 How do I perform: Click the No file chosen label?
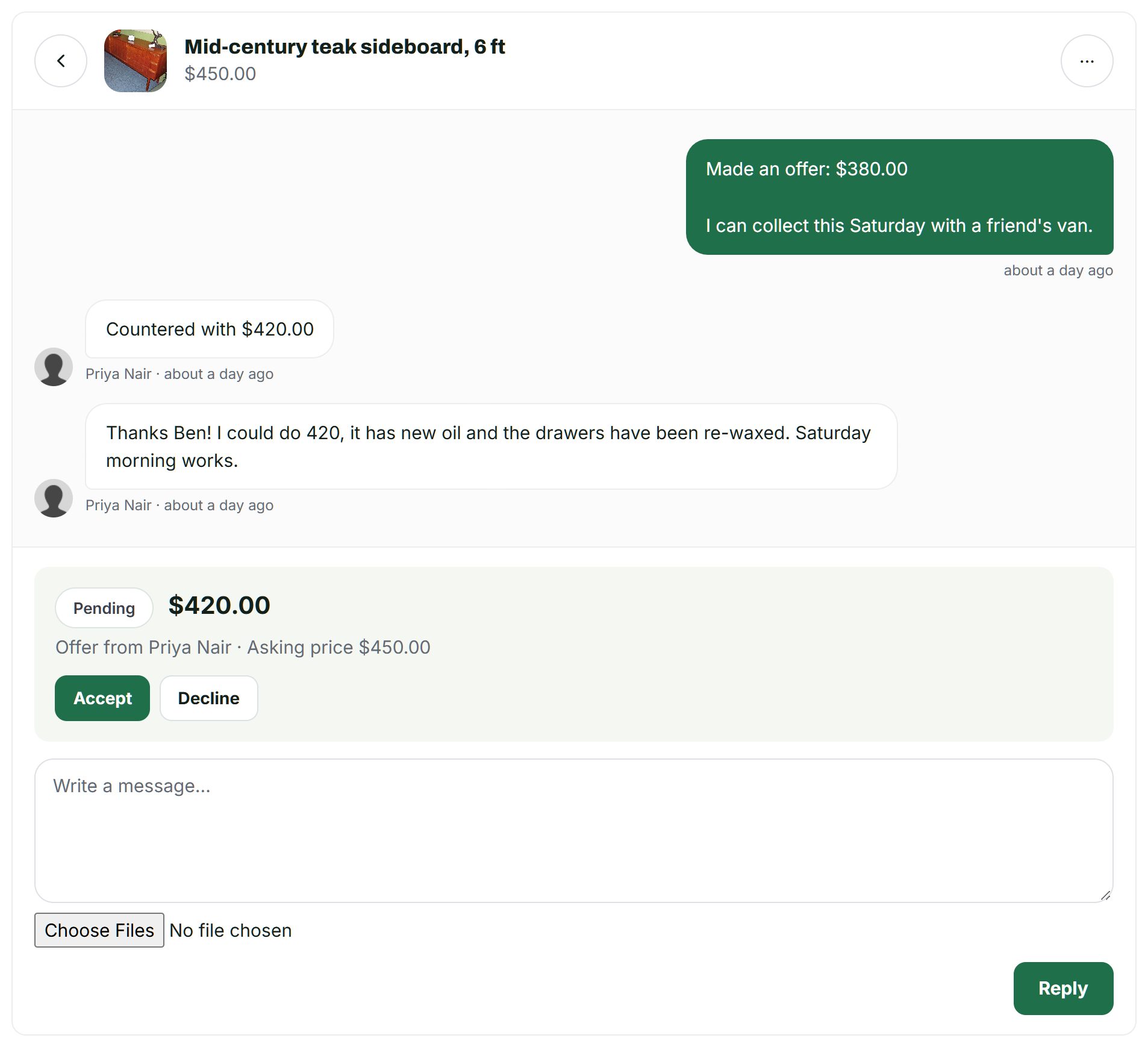coord(231,931)
